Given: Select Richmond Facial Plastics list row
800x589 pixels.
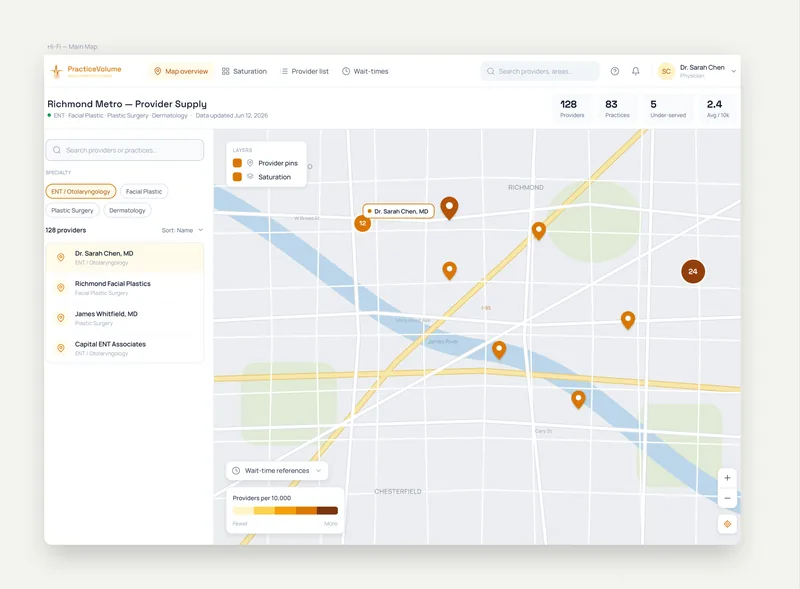Looking at the screenshot, I should click(125, 288).
